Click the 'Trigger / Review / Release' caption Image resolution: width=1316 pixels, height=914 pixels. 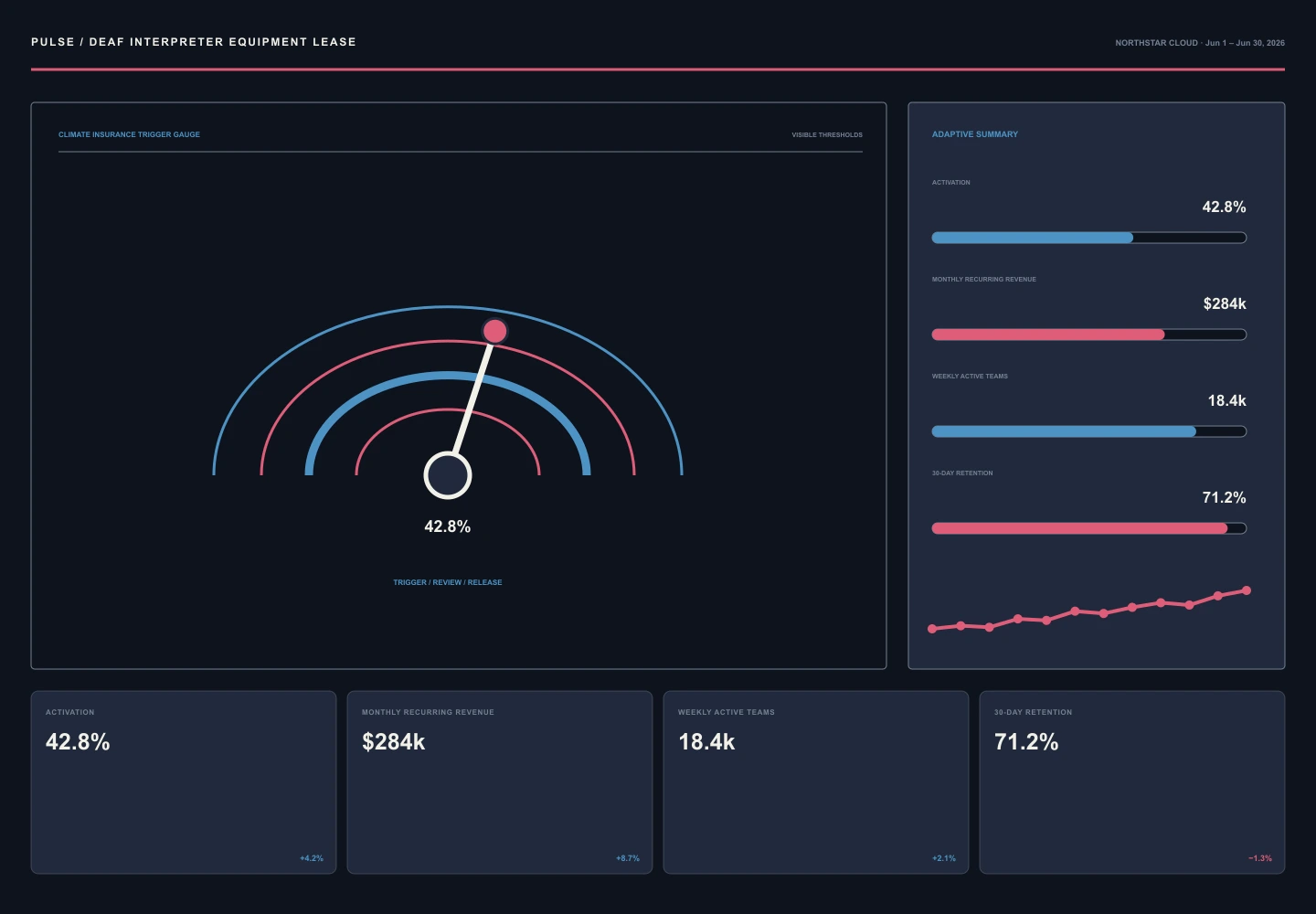click(x=448, y=582)
